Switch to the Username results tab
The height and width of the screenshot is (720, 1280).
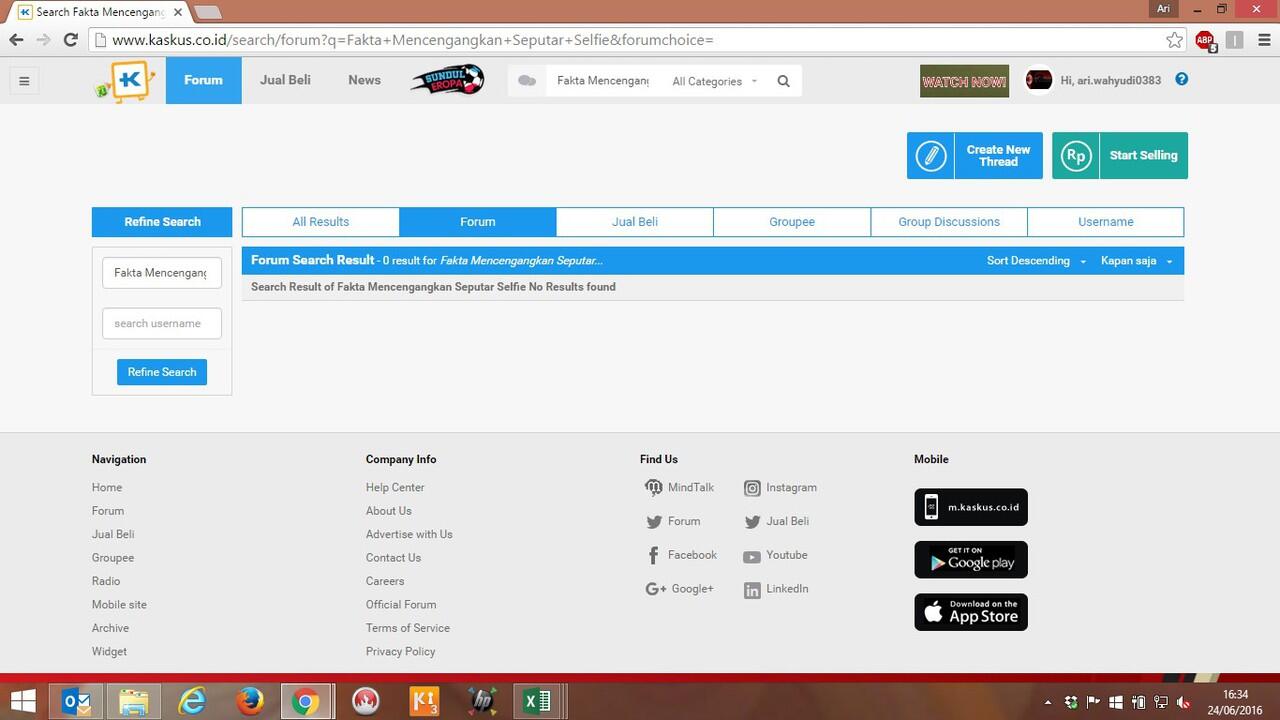click(x=1106, y=222)
